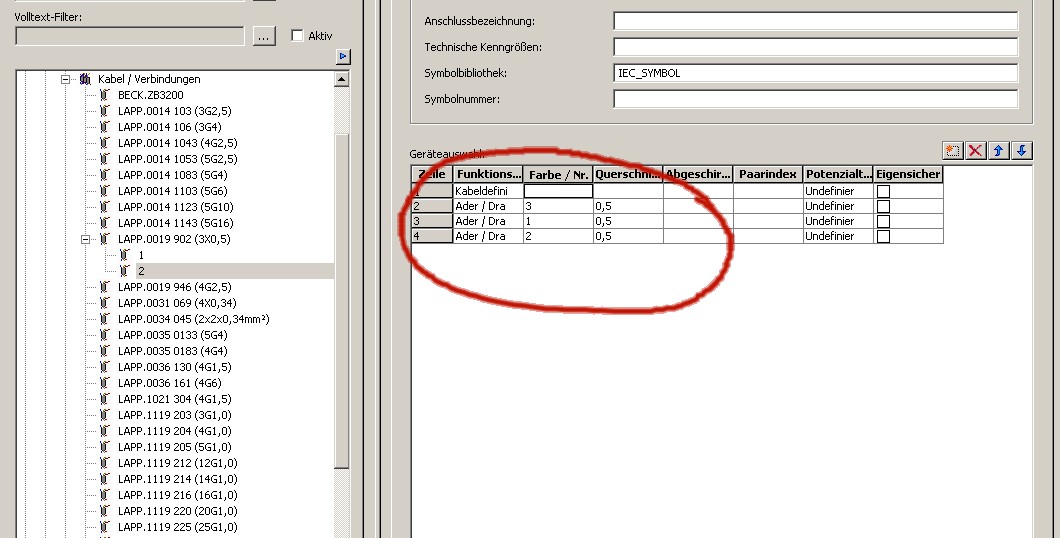This screenshot has height=538, width=1060.
Task: Click Abgeschir... column header
Action: 699,174
